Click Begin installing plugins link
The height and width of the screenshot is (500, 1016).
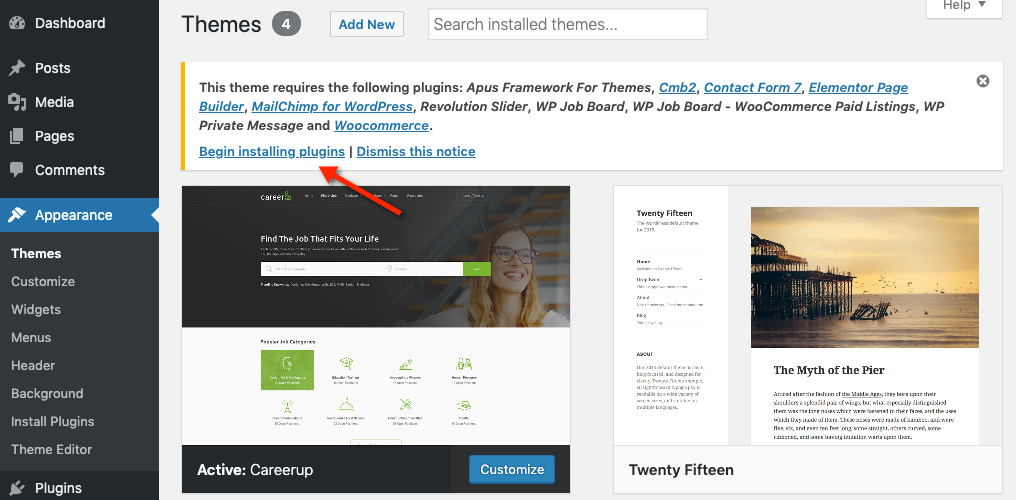coord(272,151)
